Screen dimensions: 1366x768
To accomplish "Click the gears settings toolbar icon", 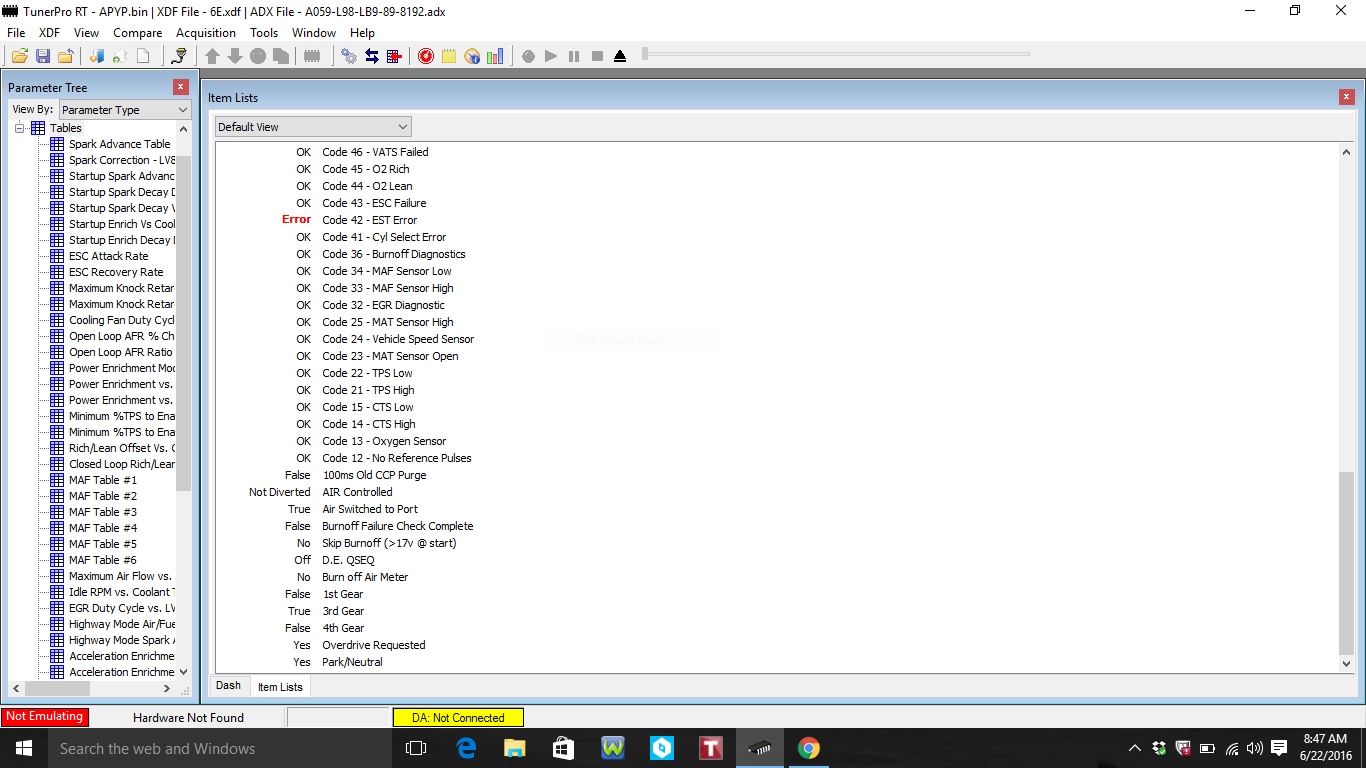I will (x=349, y=57).
